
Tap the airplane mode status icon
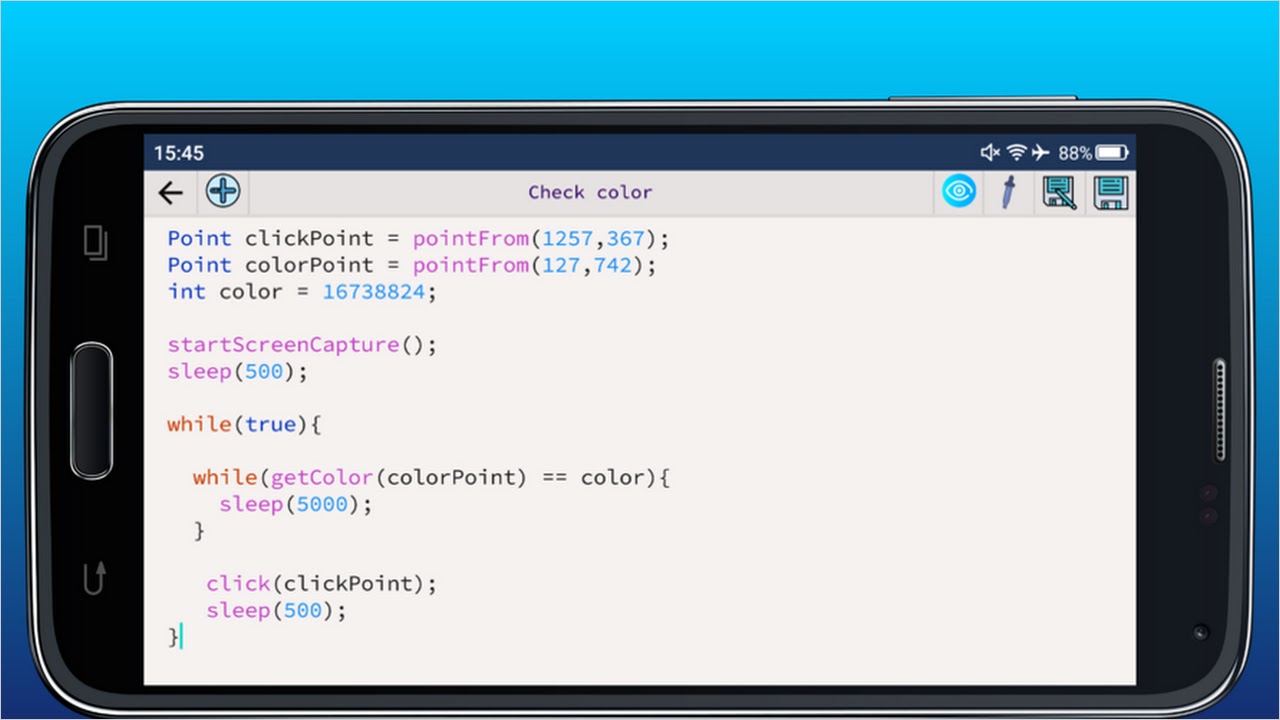coord(1041,153)
